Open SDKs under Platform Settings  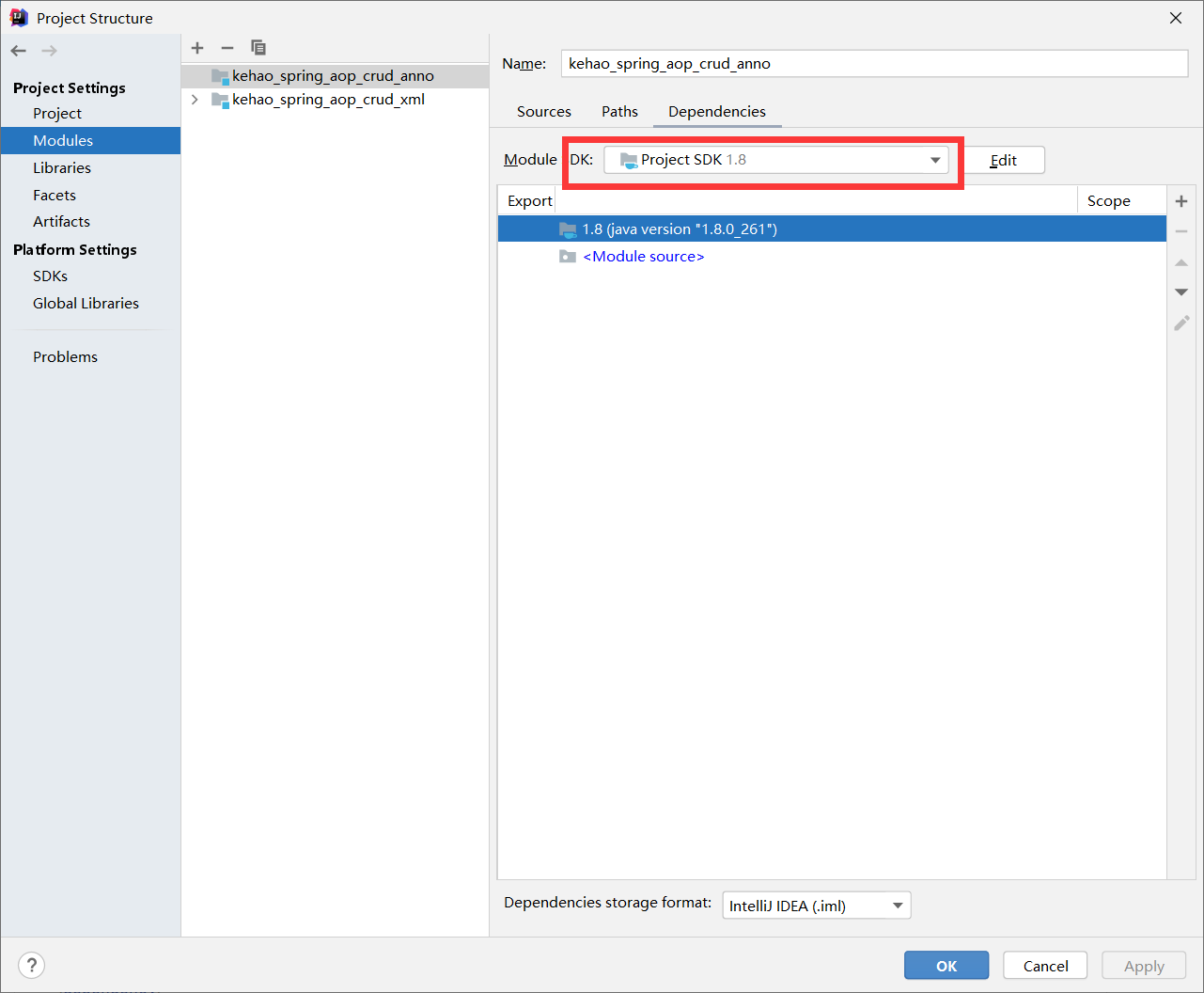click(x=50, y=276)
